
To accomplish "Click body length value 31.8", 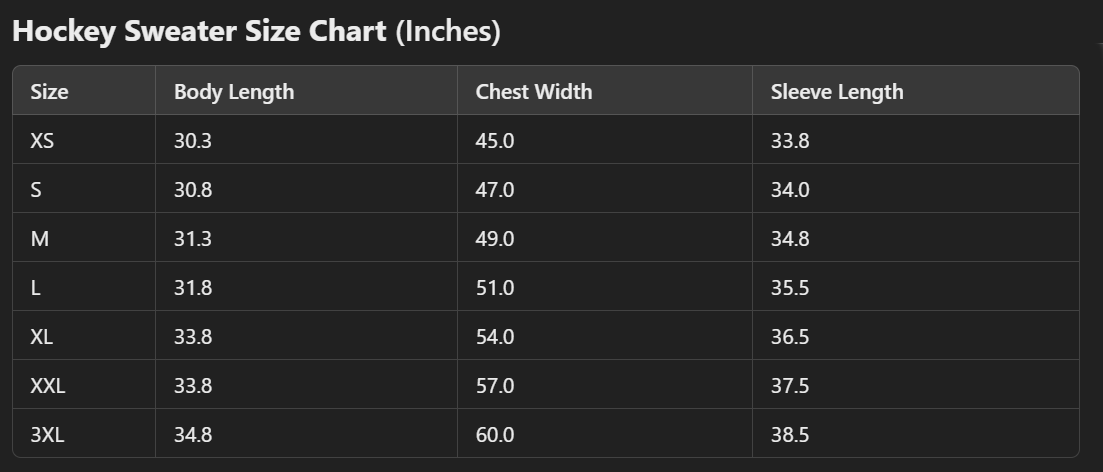I will click(193, 288).
